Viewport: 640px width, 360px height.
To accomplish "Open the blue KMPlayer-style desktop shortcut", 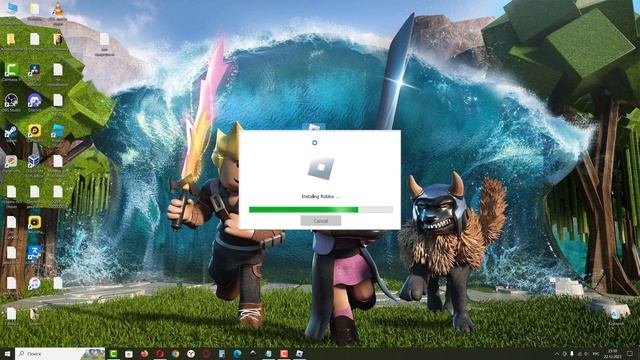I will tap(34, 252).
